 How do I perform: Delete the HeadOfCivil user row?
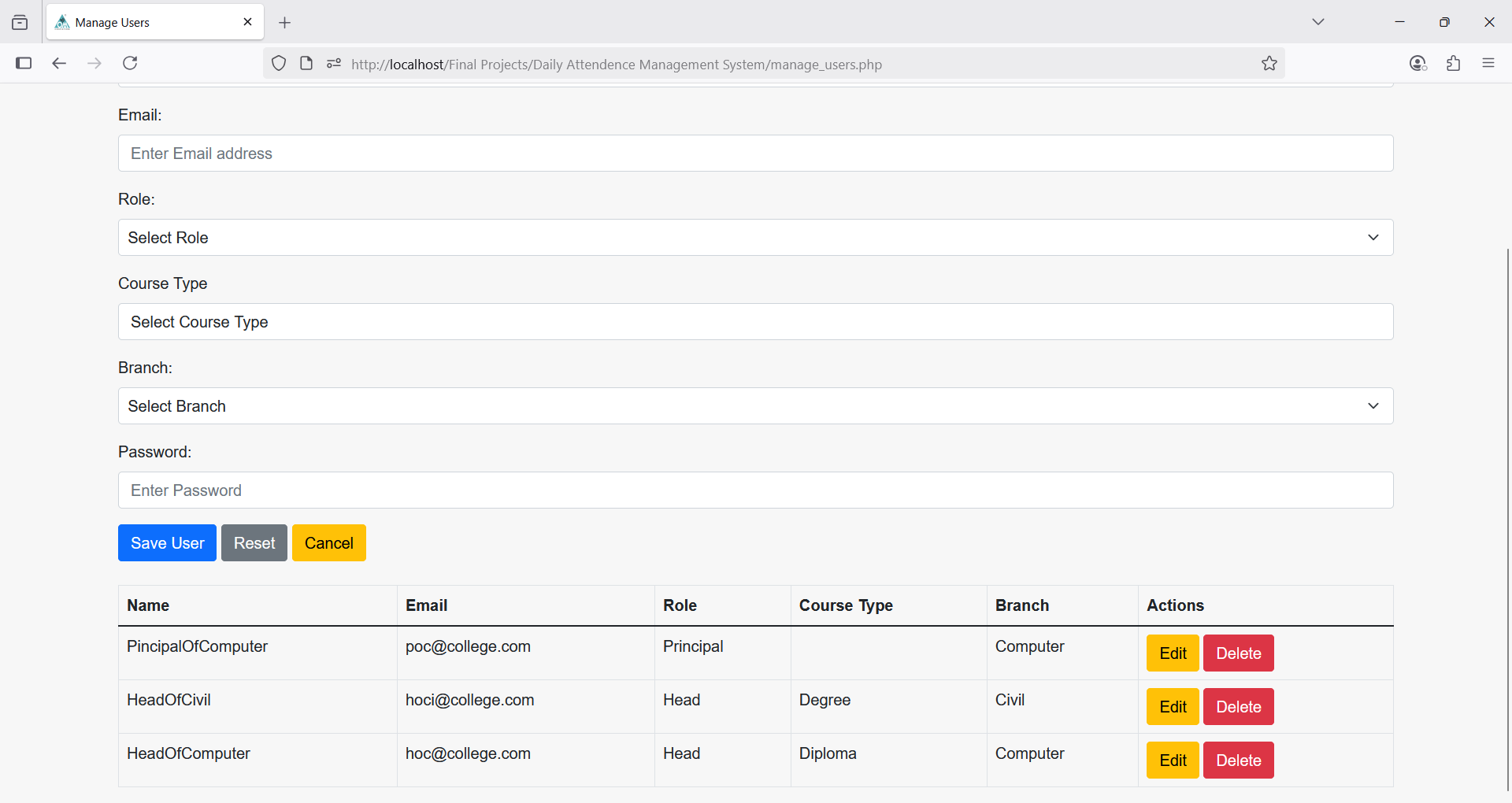pyautogui.click(x=1238, y=707)
